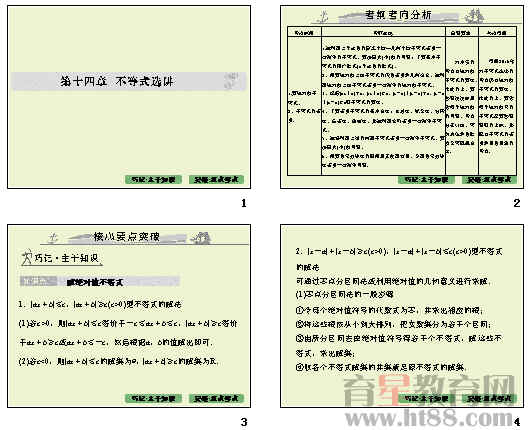This screenshot has width=530, height=430.
Task: Click the page number 3 under the third slide
Action: (244, 422)
